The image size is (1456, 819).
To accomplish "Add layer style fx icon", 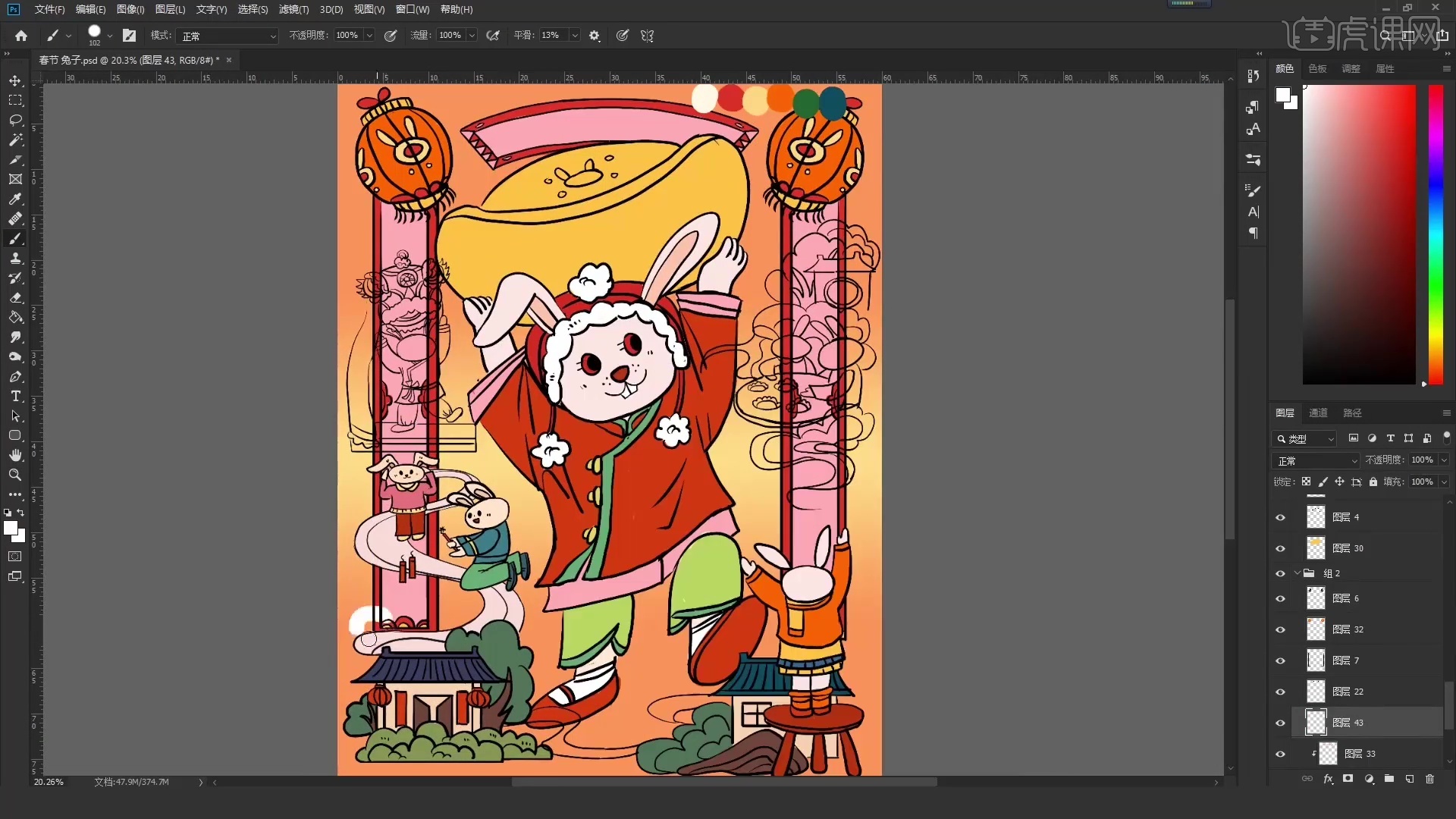I will 1328,779.
